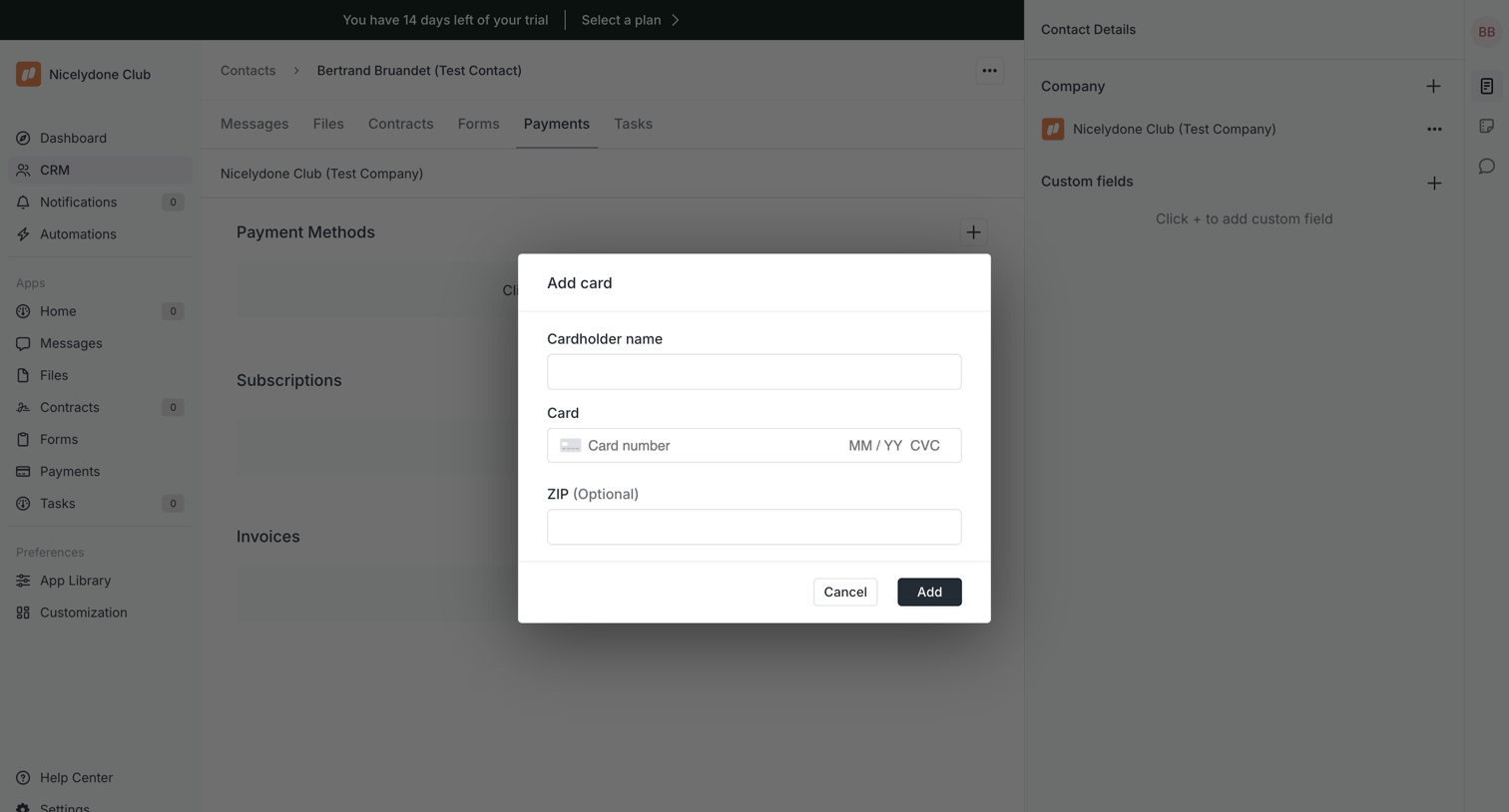Click the Nicelydone Club logo icon in sidebar
The image size is (1509, 812).
click(28, 74)
